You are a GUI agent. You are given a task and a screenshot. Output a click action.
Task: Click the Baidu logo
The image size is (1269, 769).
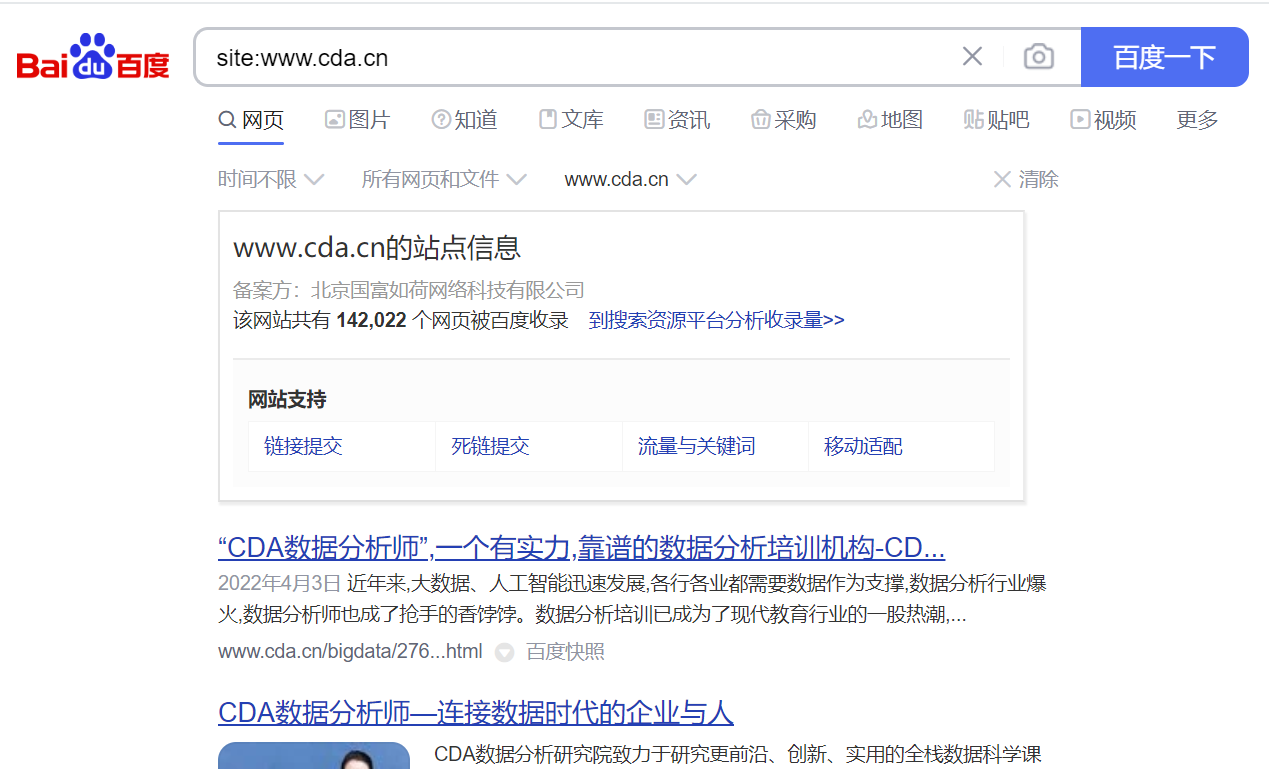[93, 57]
